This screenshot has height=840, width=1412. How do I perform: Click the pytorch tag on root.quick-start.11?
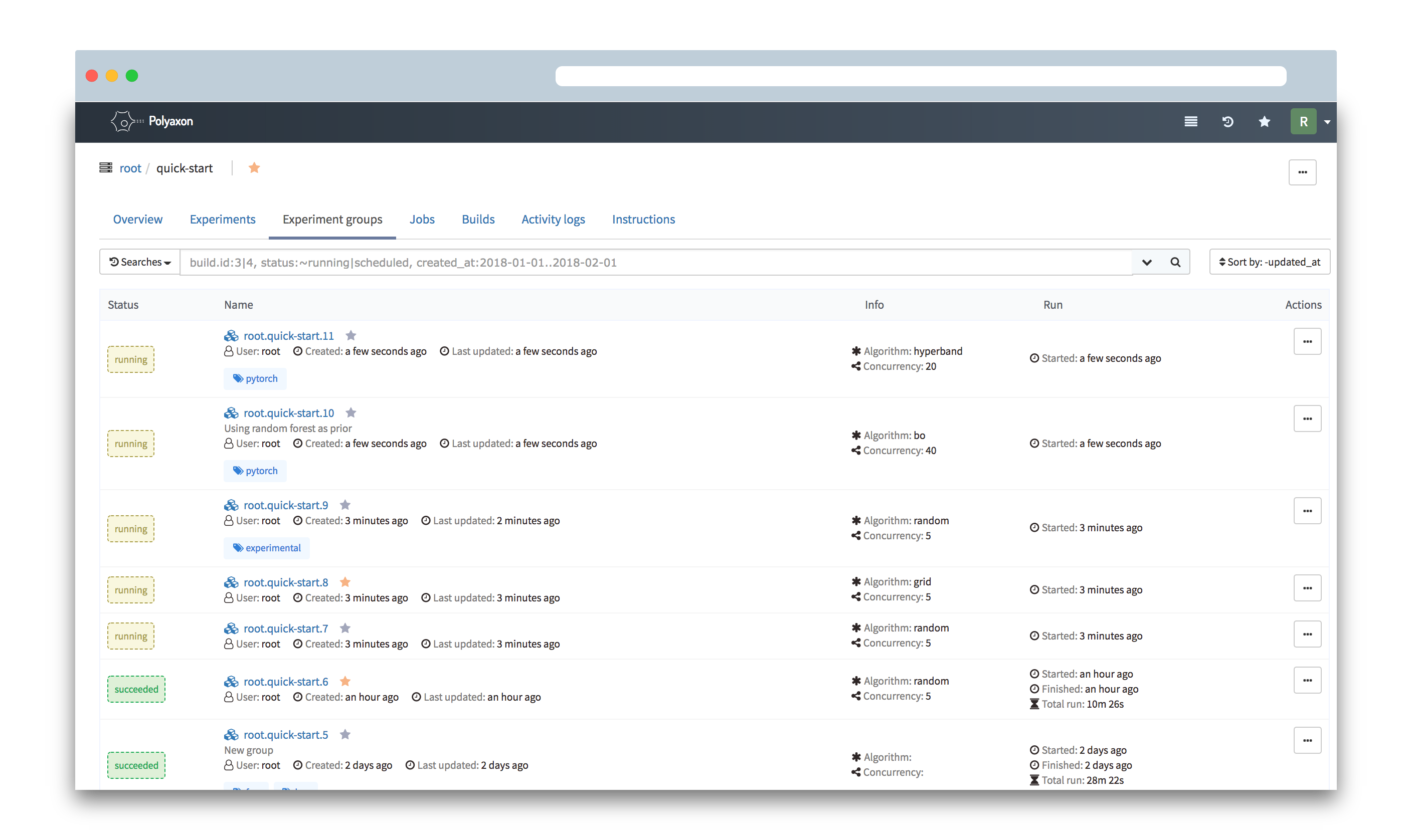[255, 379]
